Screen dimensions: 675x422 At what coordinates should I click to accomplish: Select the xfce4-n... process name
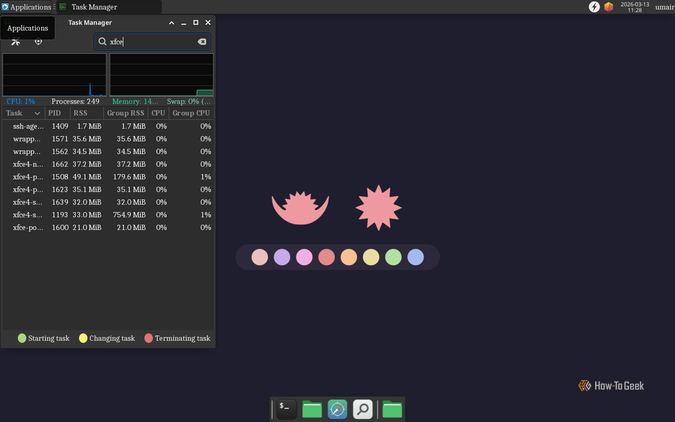28,164
